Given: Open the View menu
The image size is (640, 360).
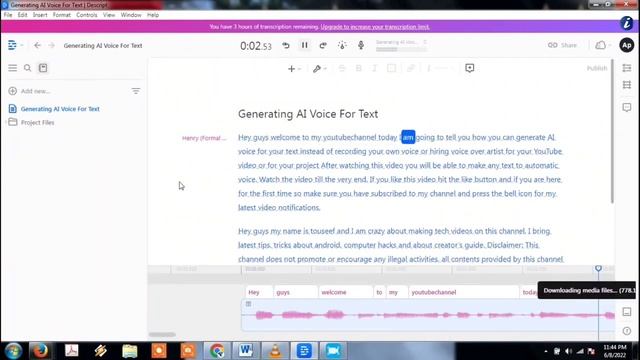Looking at the screenshot, I should pos(109,15).
